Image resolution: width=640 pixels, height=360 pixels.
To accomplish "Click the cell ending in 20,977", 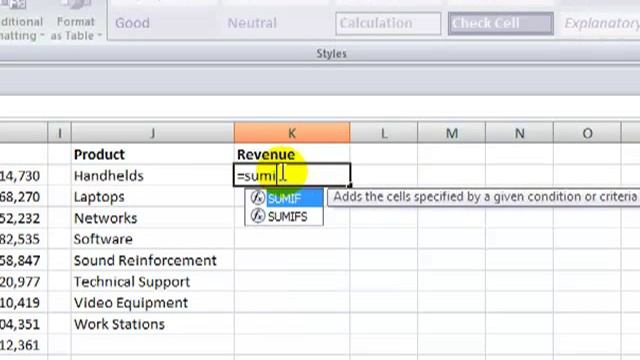I will (23, 282).
